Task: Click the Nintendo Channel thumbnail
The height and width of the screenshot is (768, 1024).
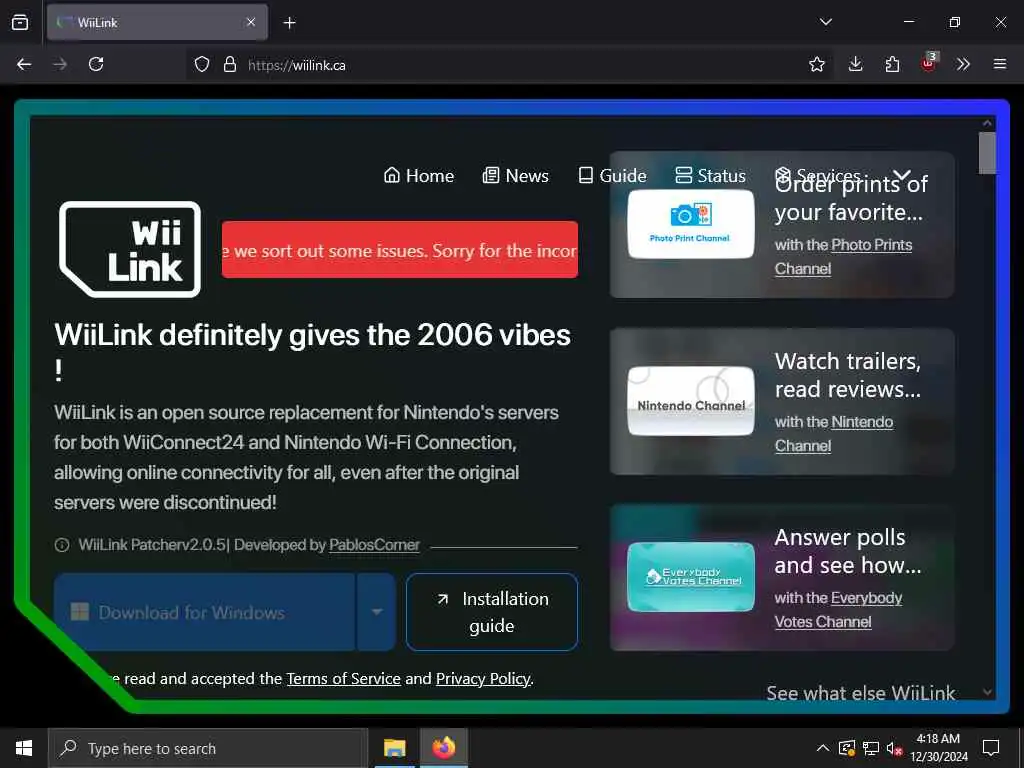Action: pyautogui.click(x=691, y=401)
